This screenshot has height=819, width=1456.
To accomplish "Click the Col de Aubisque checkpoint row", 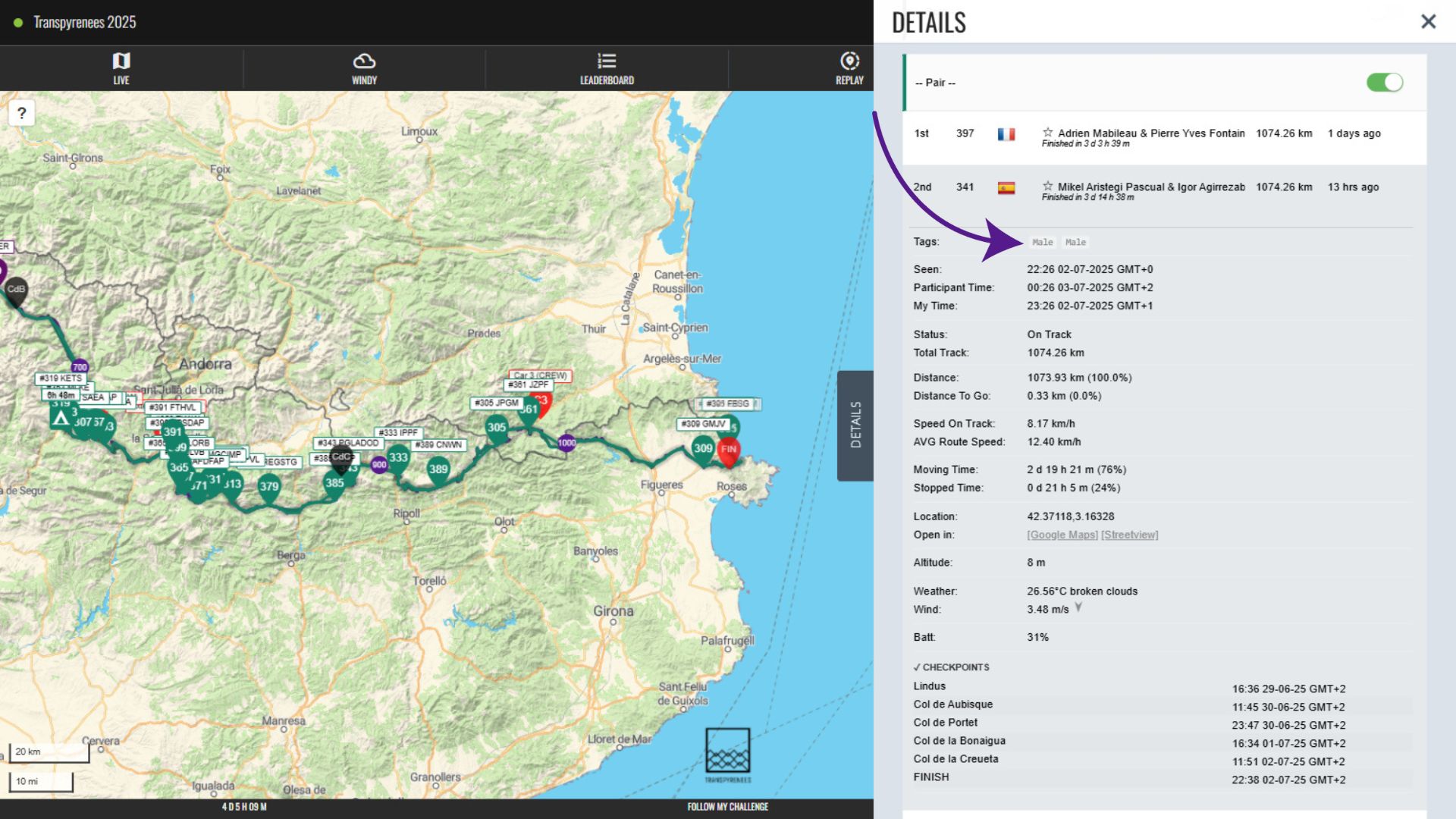I will (1163, 706).
